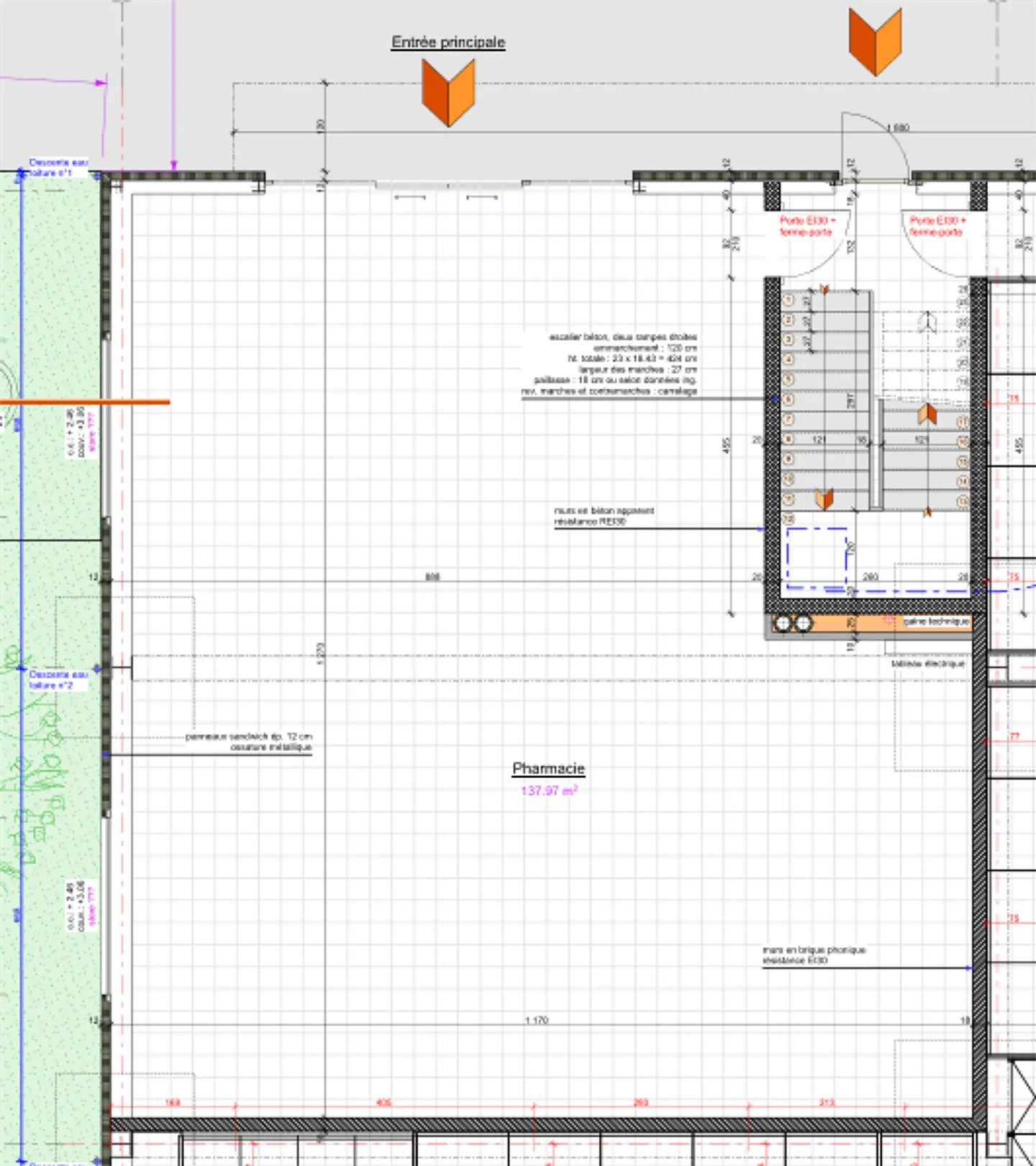
Task: Click the orange arrow on stair step 11
Action: pos(824,499)
